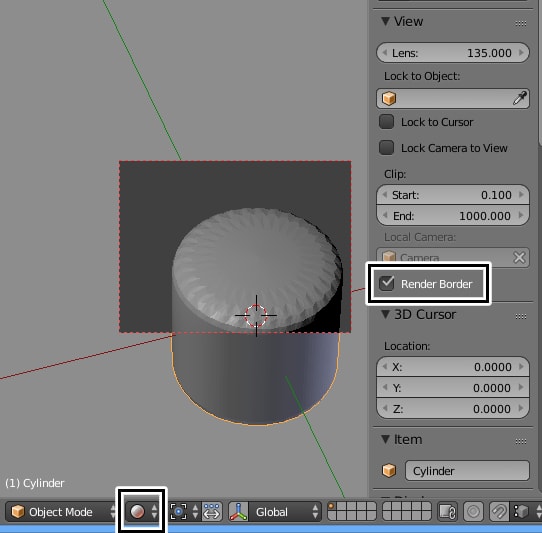Uncheck the Render Border checkbox

point(386,284)
